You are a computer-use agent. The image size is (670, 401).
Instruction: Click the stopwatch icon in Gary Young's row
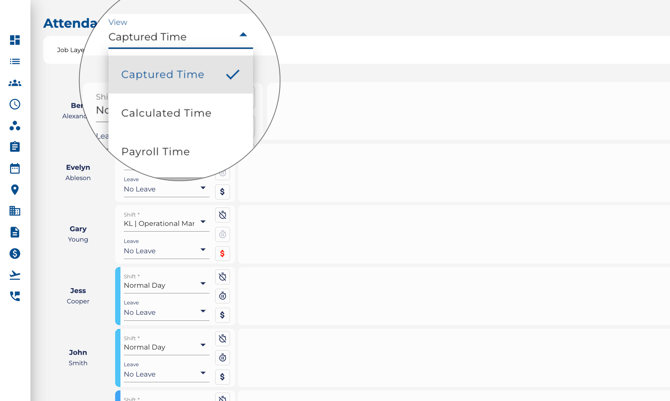pyautogui.click(x=222, y=234)
